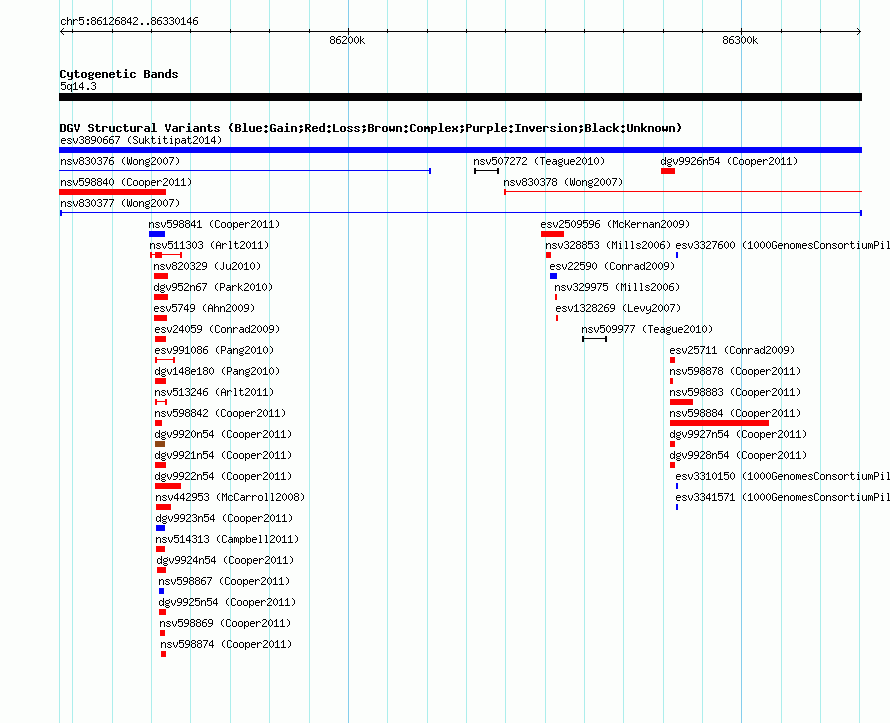The height and width of the screenshot is (723, 890).
Task: Open nsv598878 (Cooper2011) variant
Action: click(735, 371)
